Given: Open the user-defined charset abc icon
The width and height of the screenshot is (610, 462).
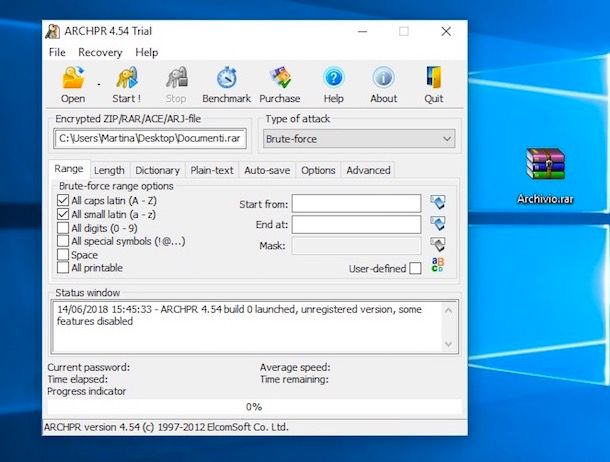Looking at the screenshot, I should 438,264.
